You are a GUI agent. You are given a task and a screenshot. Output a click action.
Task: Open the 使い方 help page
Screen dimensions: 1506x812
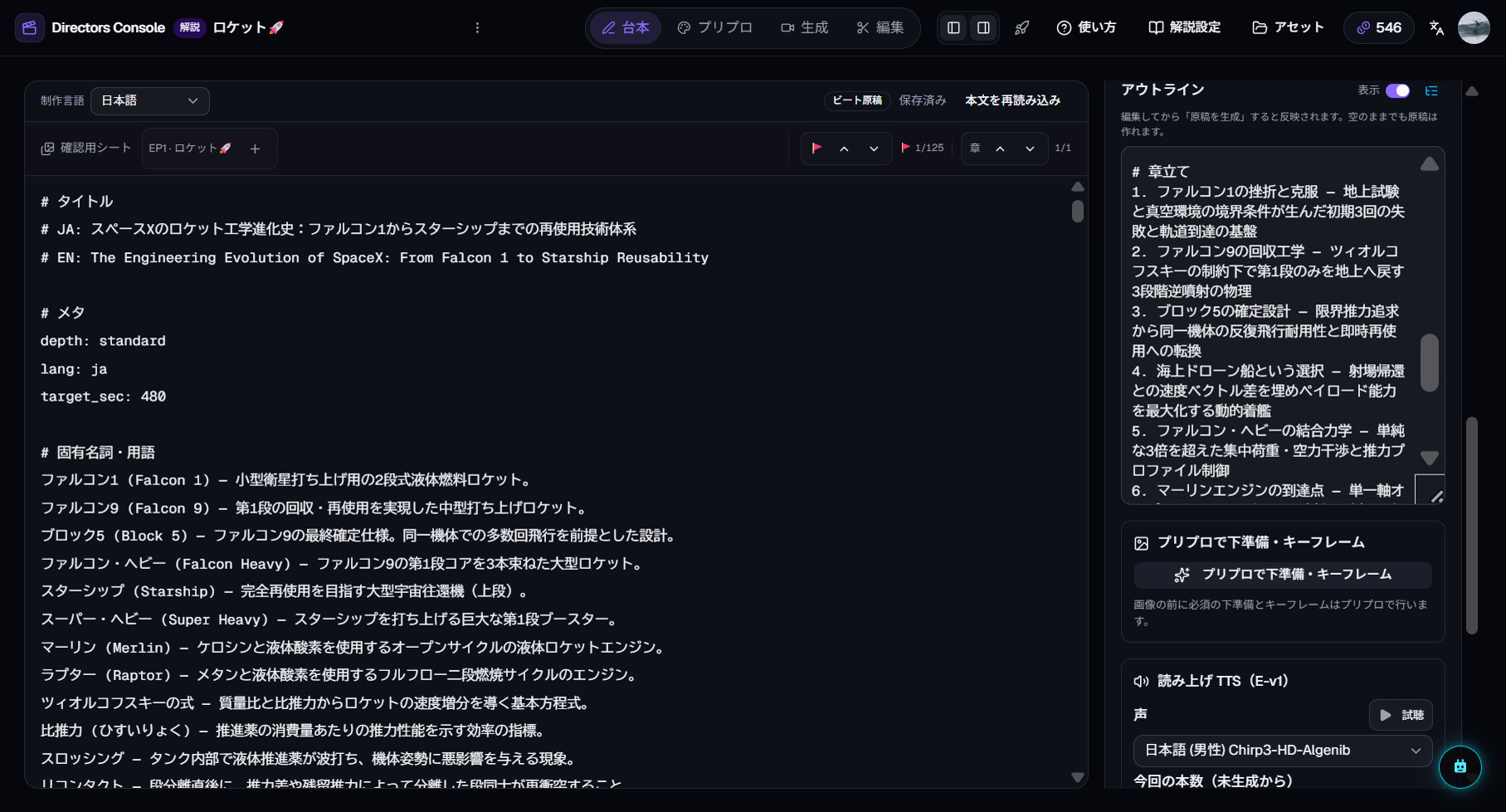(x=1086, y=27)
